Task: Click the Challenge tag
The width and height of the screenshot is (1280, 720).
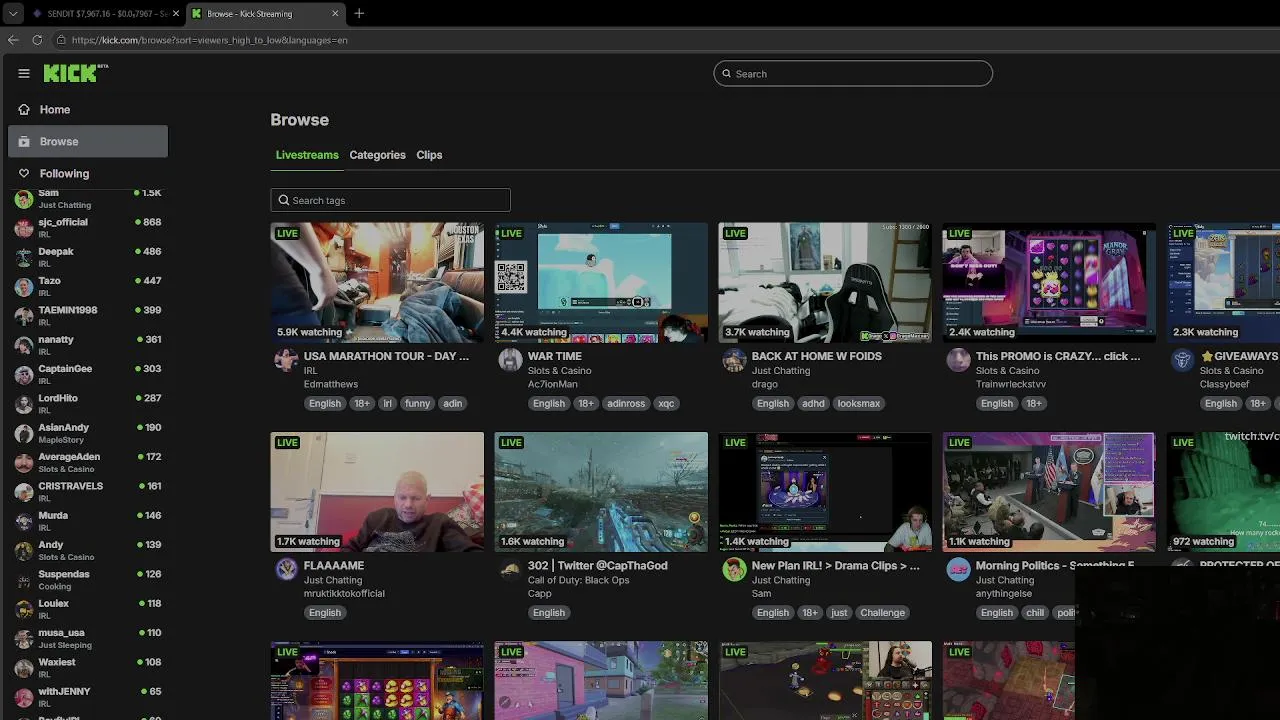Action: [882, 612]
